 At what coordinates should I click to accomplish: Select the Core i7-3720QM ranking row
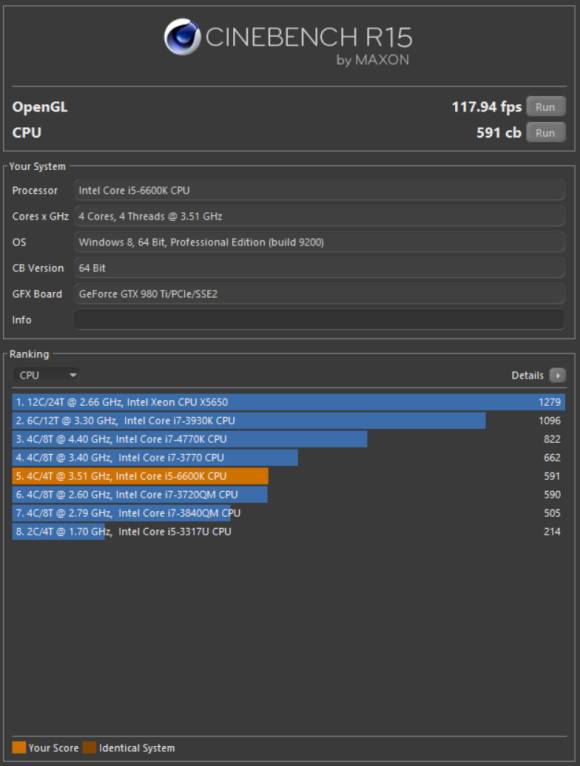click(x=289, y=495)
